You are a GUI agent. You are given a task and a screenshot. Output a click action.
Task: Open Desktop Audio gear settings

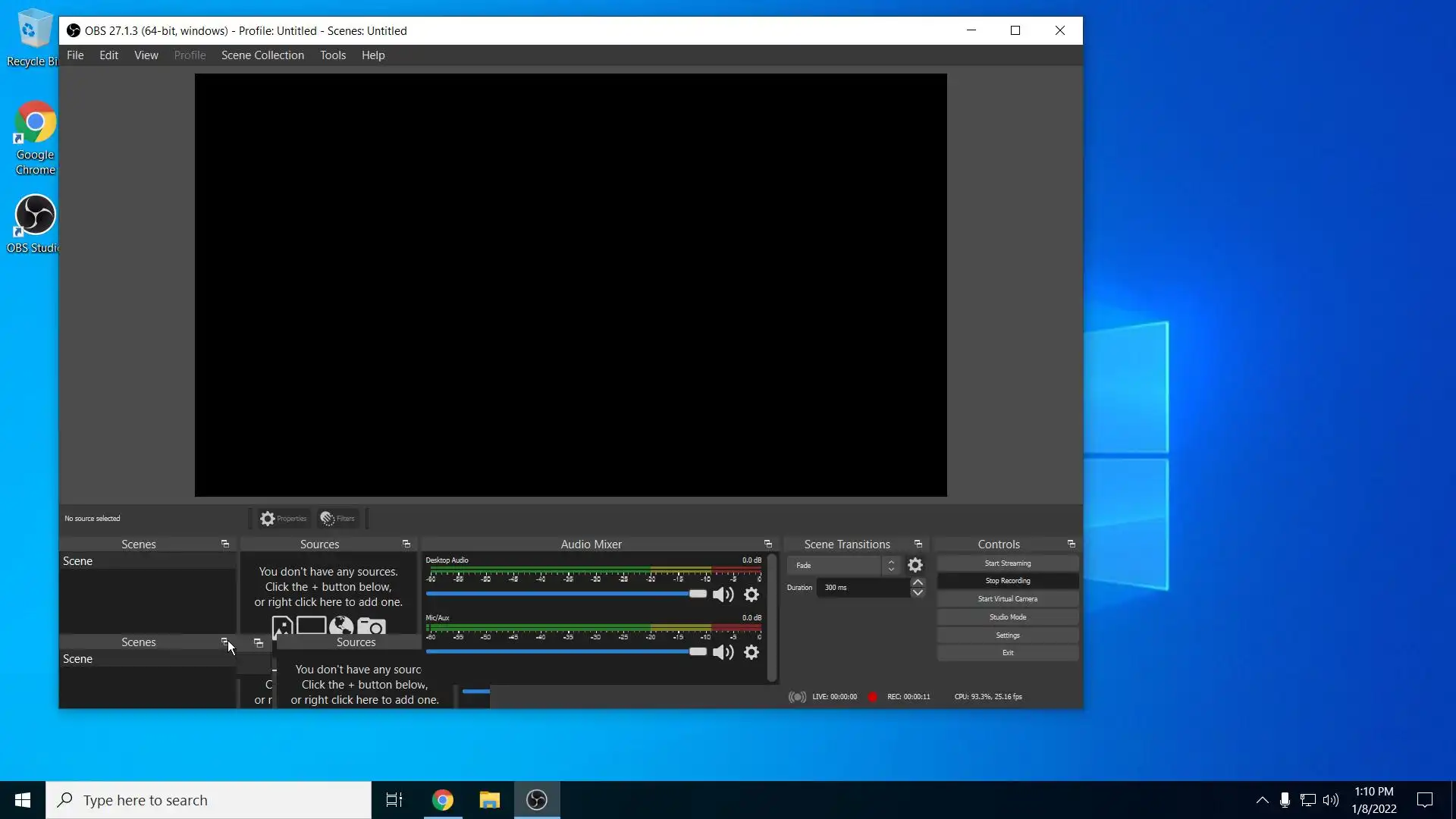[x=752, y=595]
